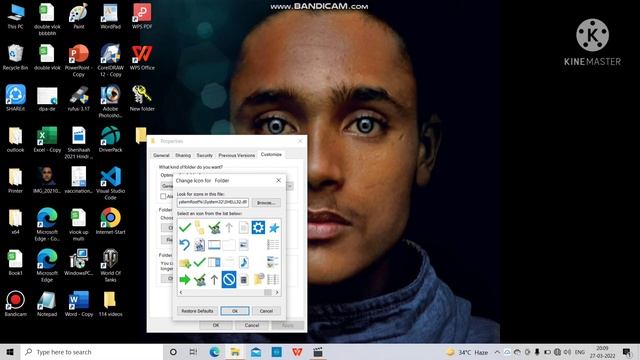Click the CorelDRAW 12 - Copy shortcut
Viewport: 640px width, 360px height.
coord(110,60)
